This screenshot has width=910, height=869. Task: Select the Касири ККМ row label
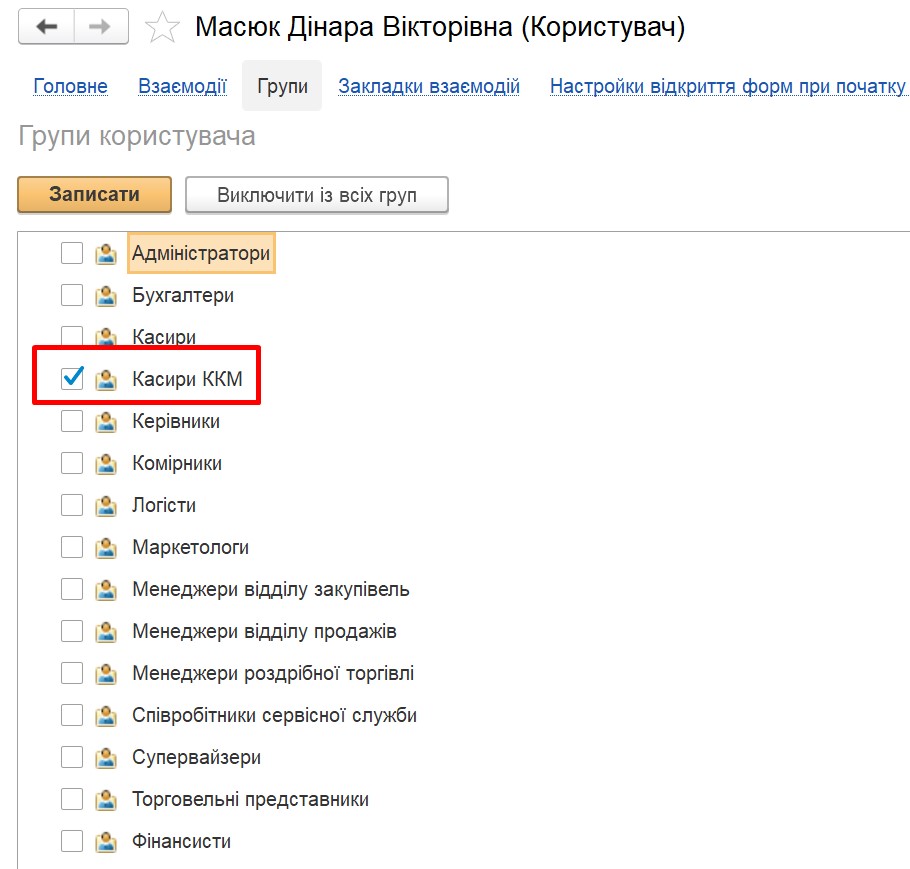pyautogui.click(x=187, y=378)
